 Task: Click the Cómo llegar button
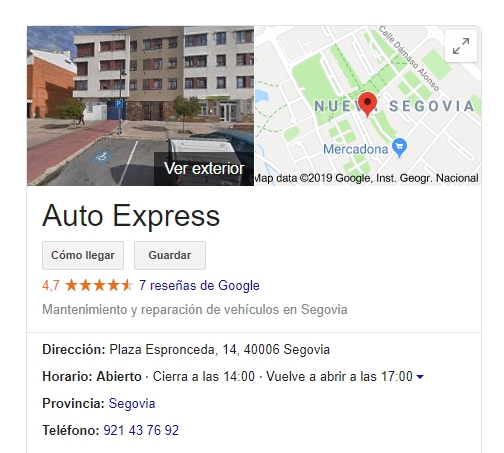tap(83, 255)
